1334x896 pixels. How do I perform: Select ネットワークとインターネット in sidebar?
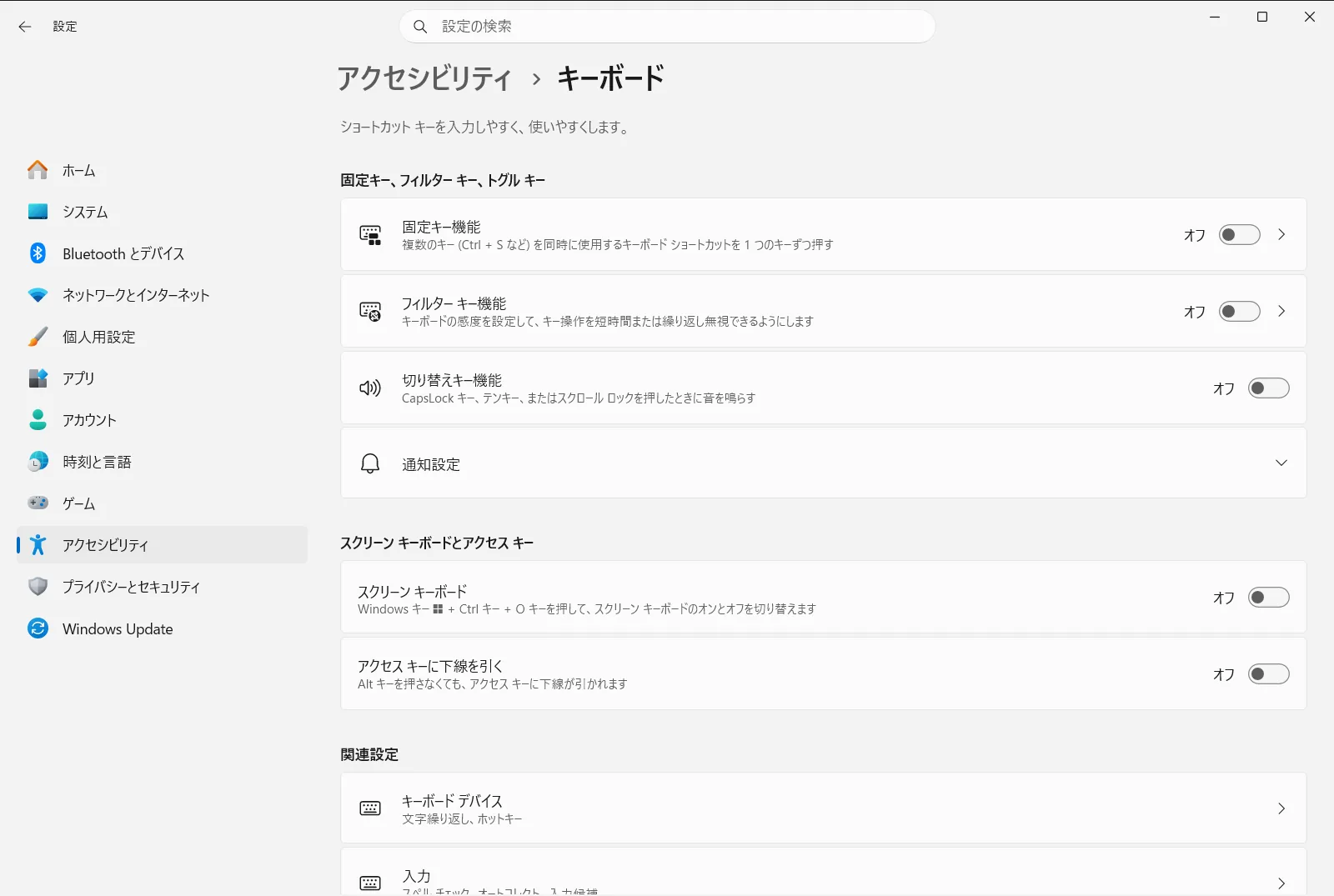point(162,295)
